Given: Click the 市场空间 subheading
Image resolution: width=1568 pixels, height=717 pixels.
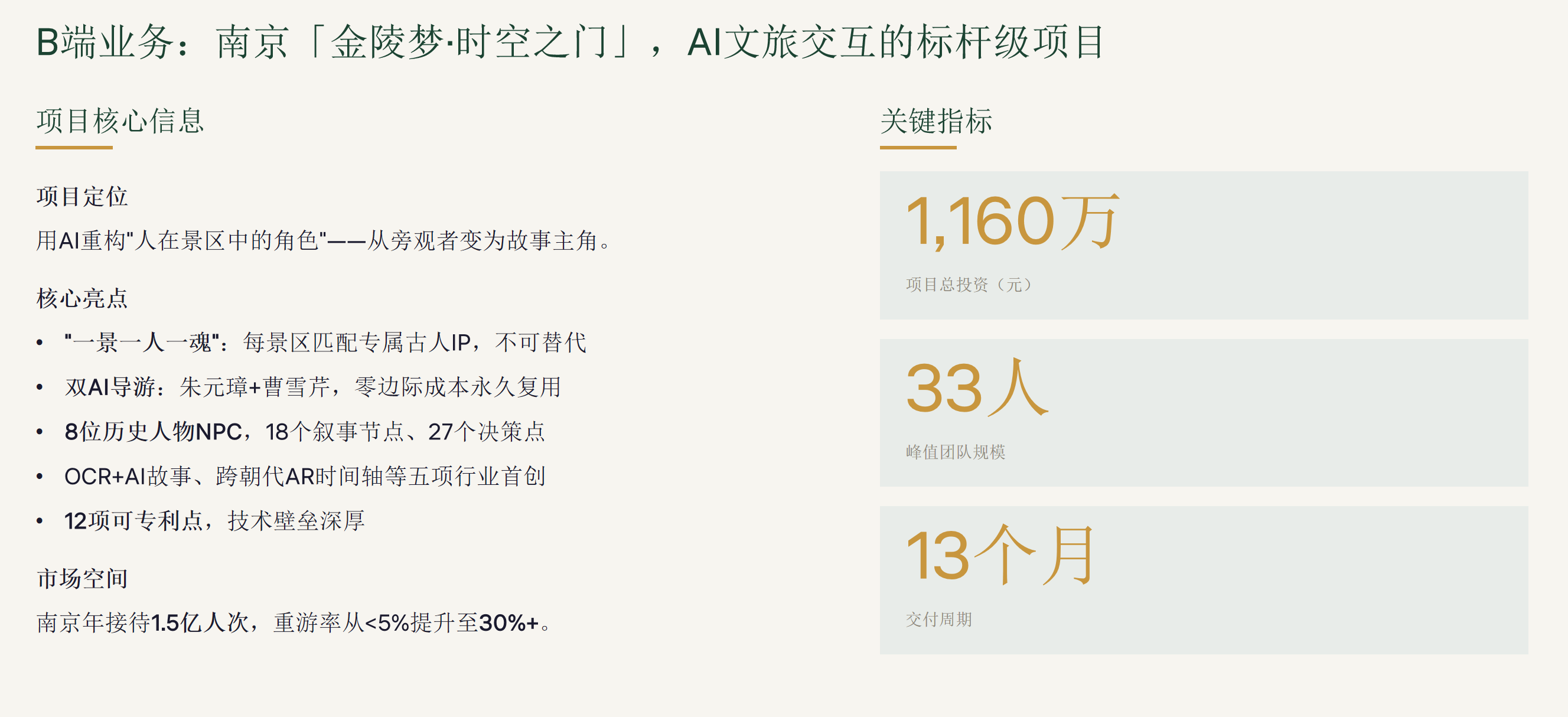Looking at the screenshot, I should click(x=82, y=578).
